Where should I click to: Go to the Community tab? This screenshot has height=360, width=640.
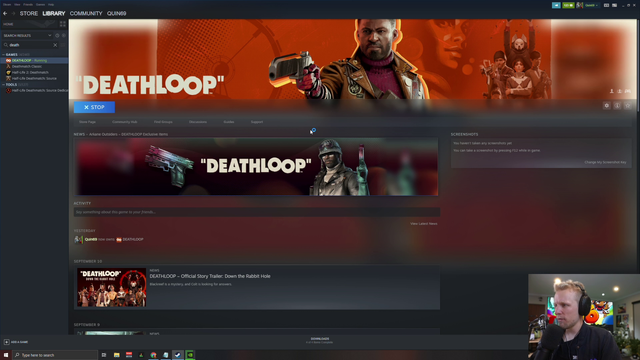point(86,13)
